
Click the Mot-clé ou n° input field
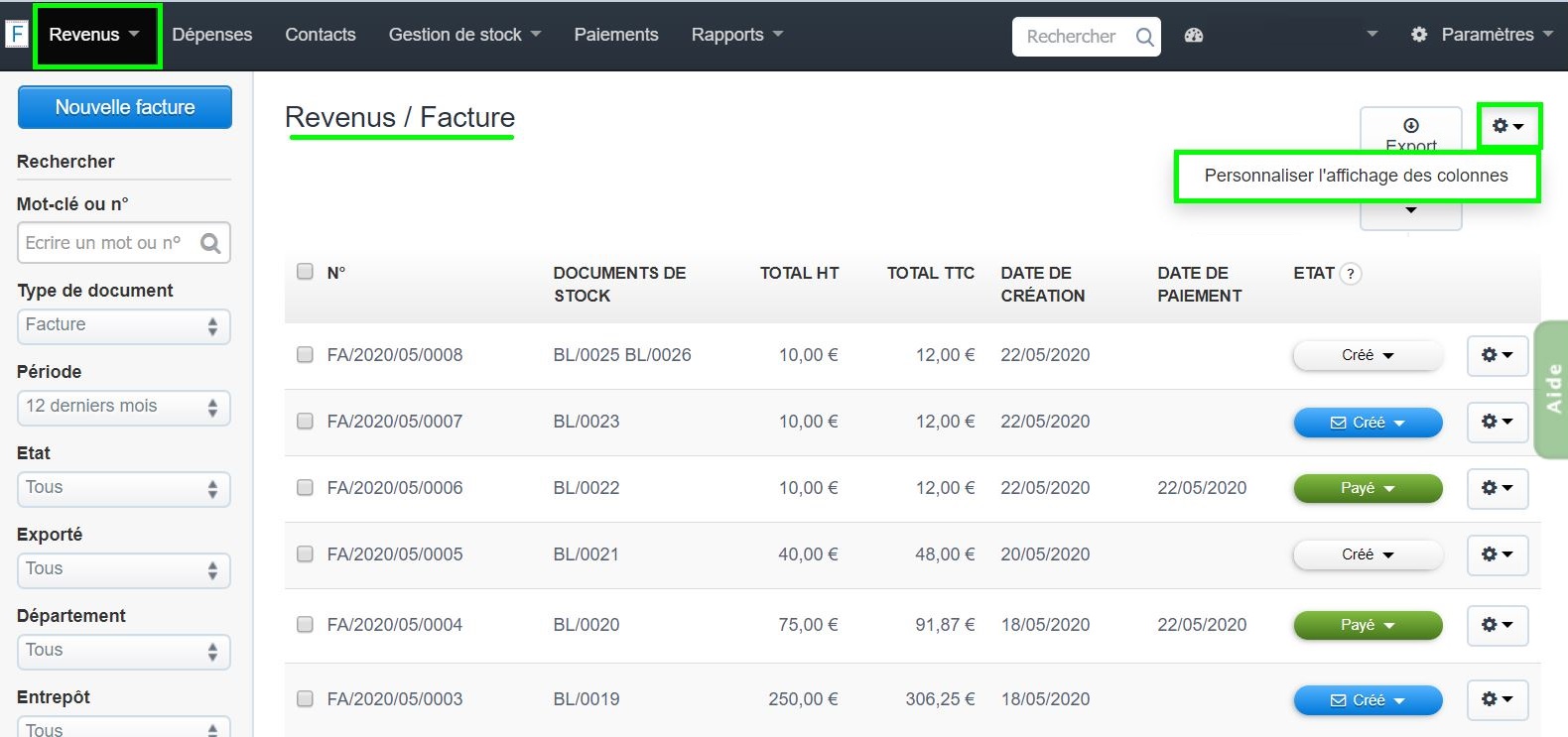tap(109, 243)
